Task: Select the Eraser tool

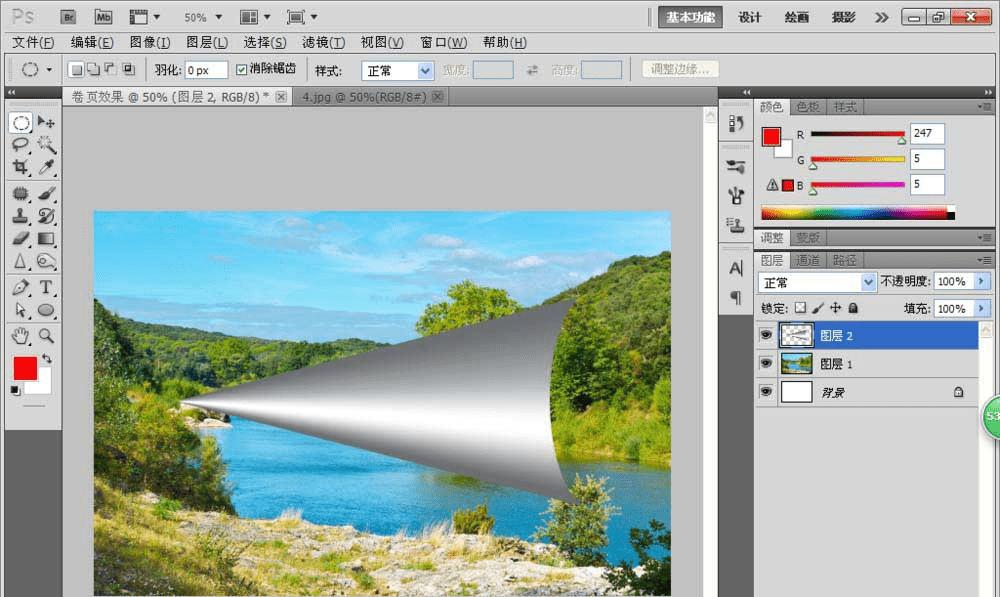Action: pos(20,239)
